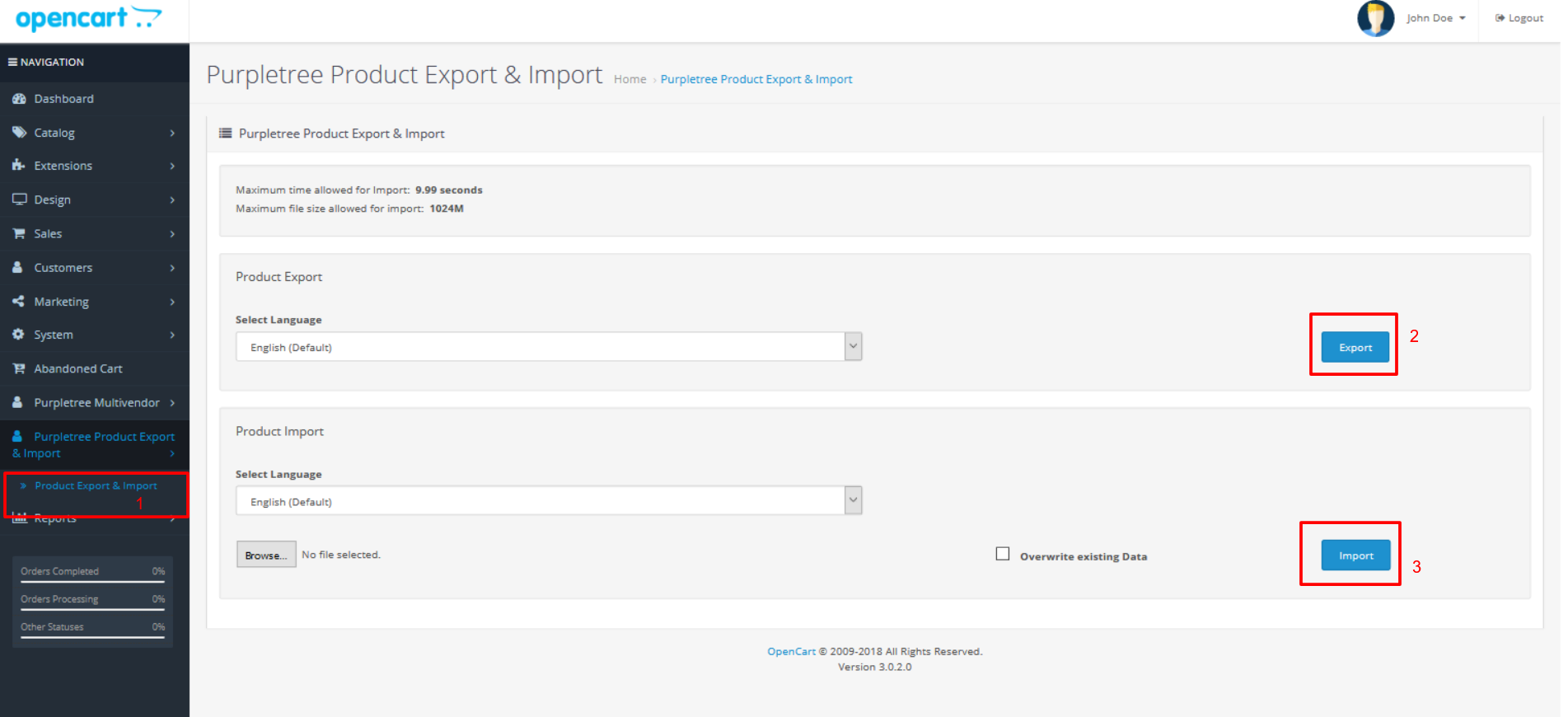The image size is (1568, 717).
Task: Click the Home breadcrumb link
Action: (x=630, y=79)
